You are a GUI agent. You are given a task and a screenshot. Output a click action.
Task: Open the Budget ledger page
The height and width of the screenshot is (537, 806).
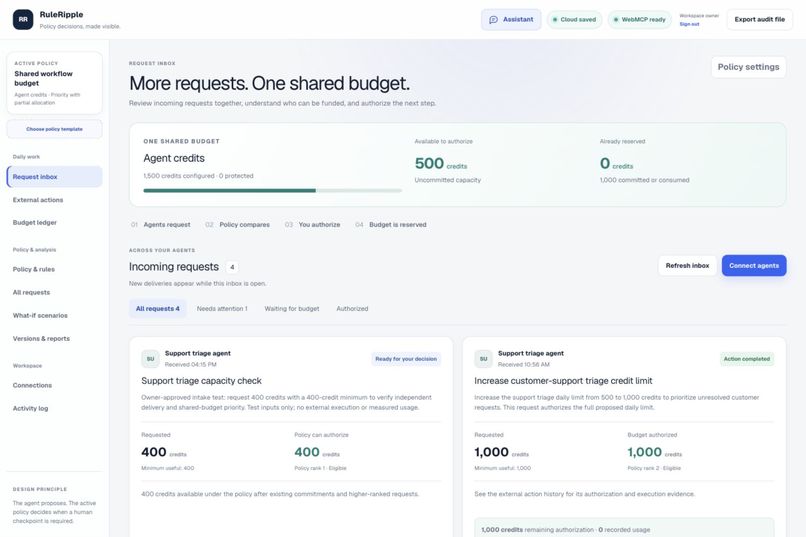[54, 223]
